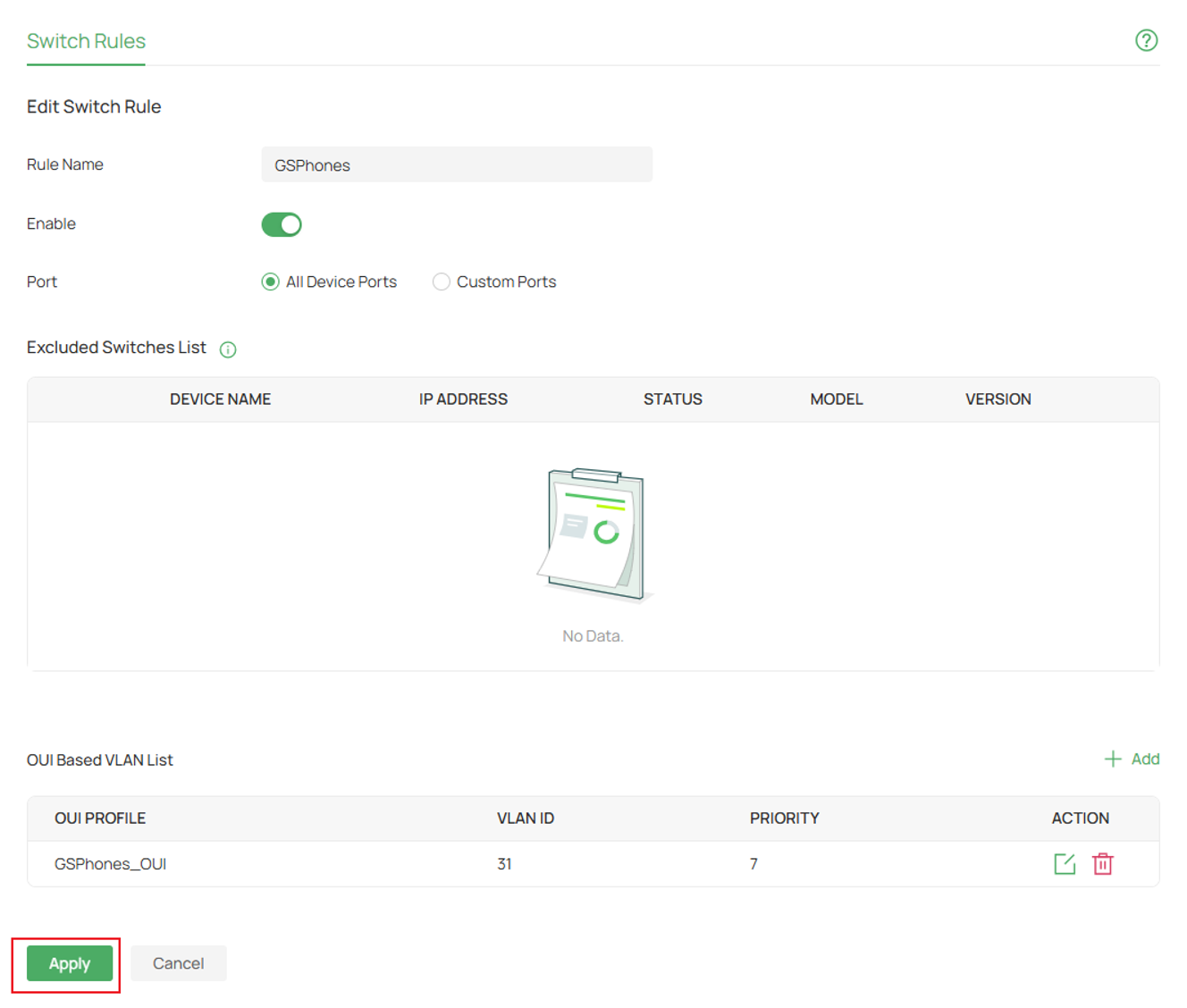The height and width of the screenshot is (1008, 1187).
Task: Add a new OUI Based VLAN entry
Action: point(1132,759)
